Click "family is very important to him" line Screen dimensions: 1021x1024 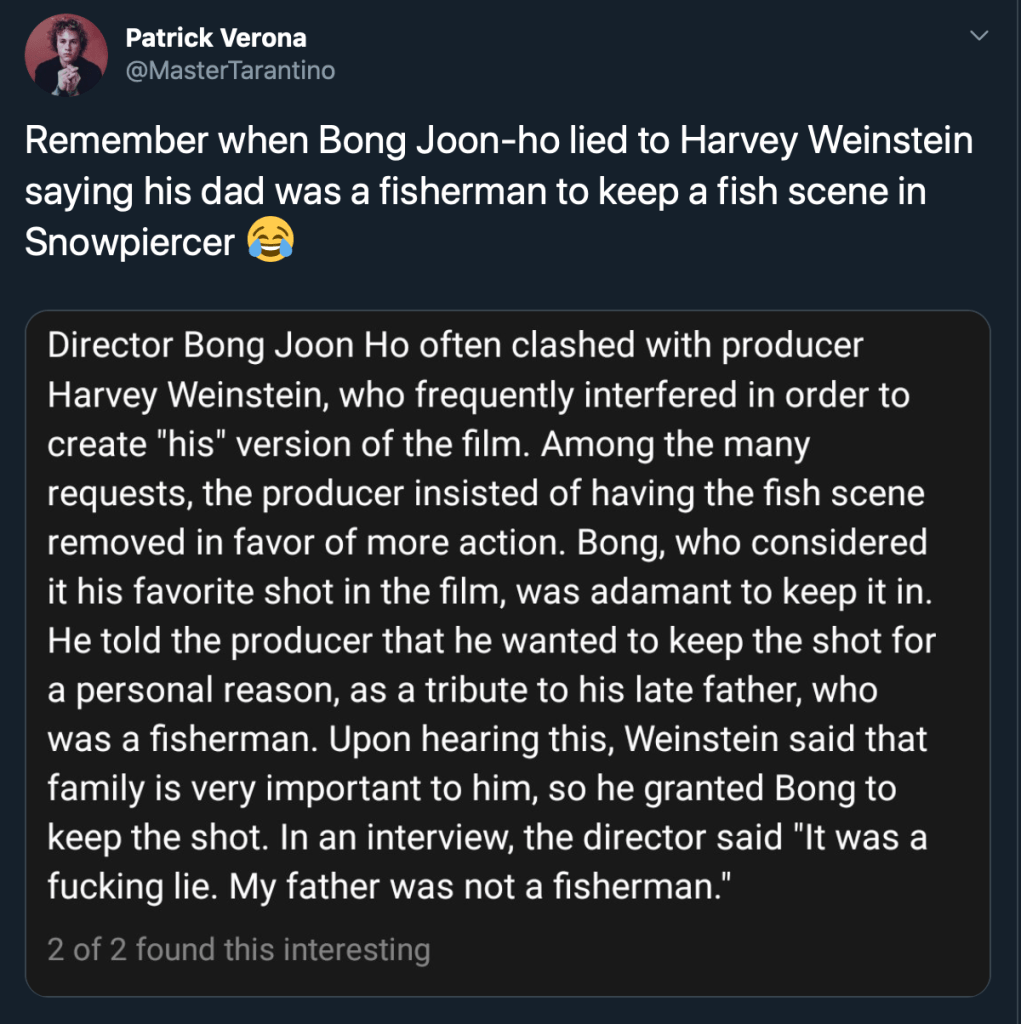click(472, 788)
